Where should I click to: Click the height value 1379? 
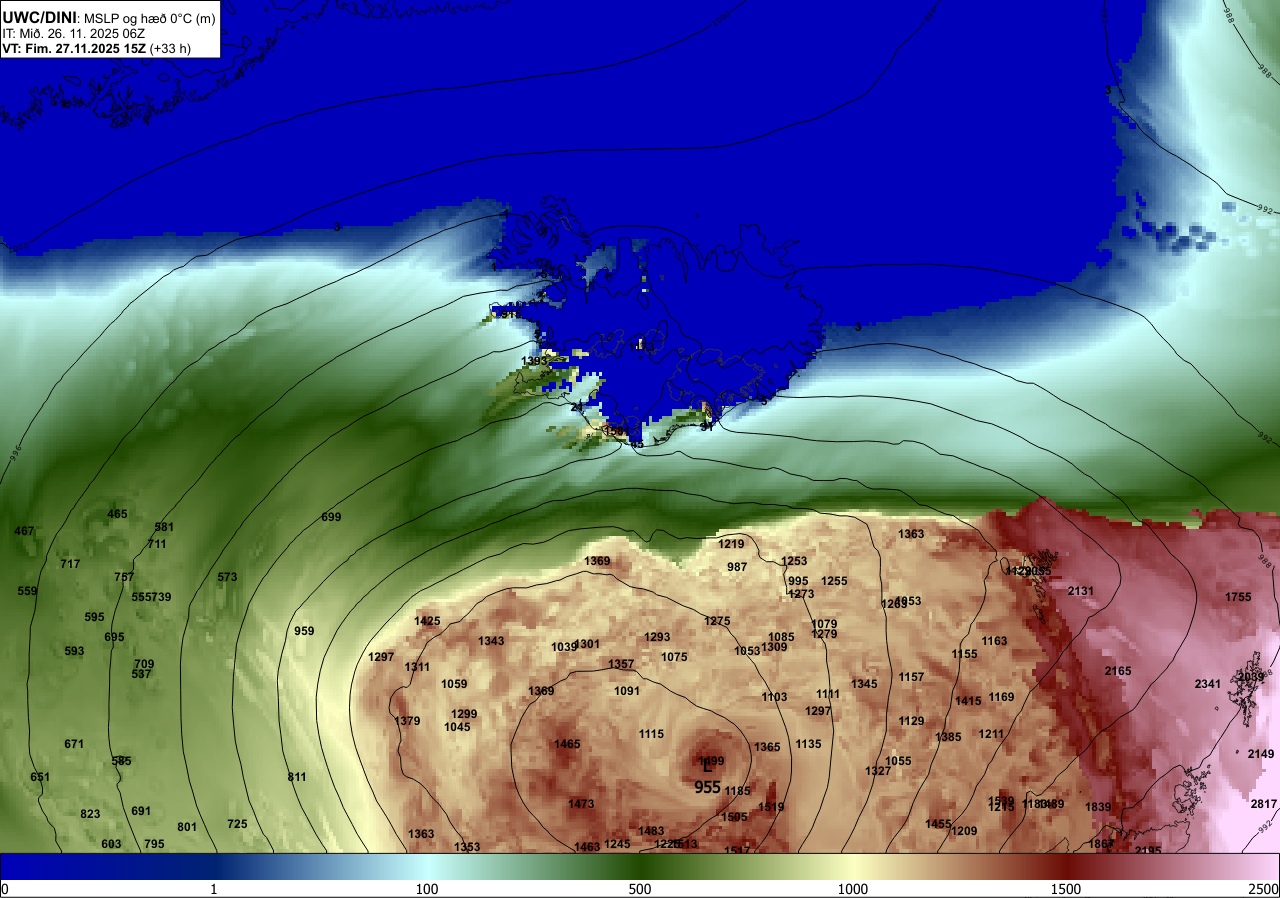click(407, 721)
